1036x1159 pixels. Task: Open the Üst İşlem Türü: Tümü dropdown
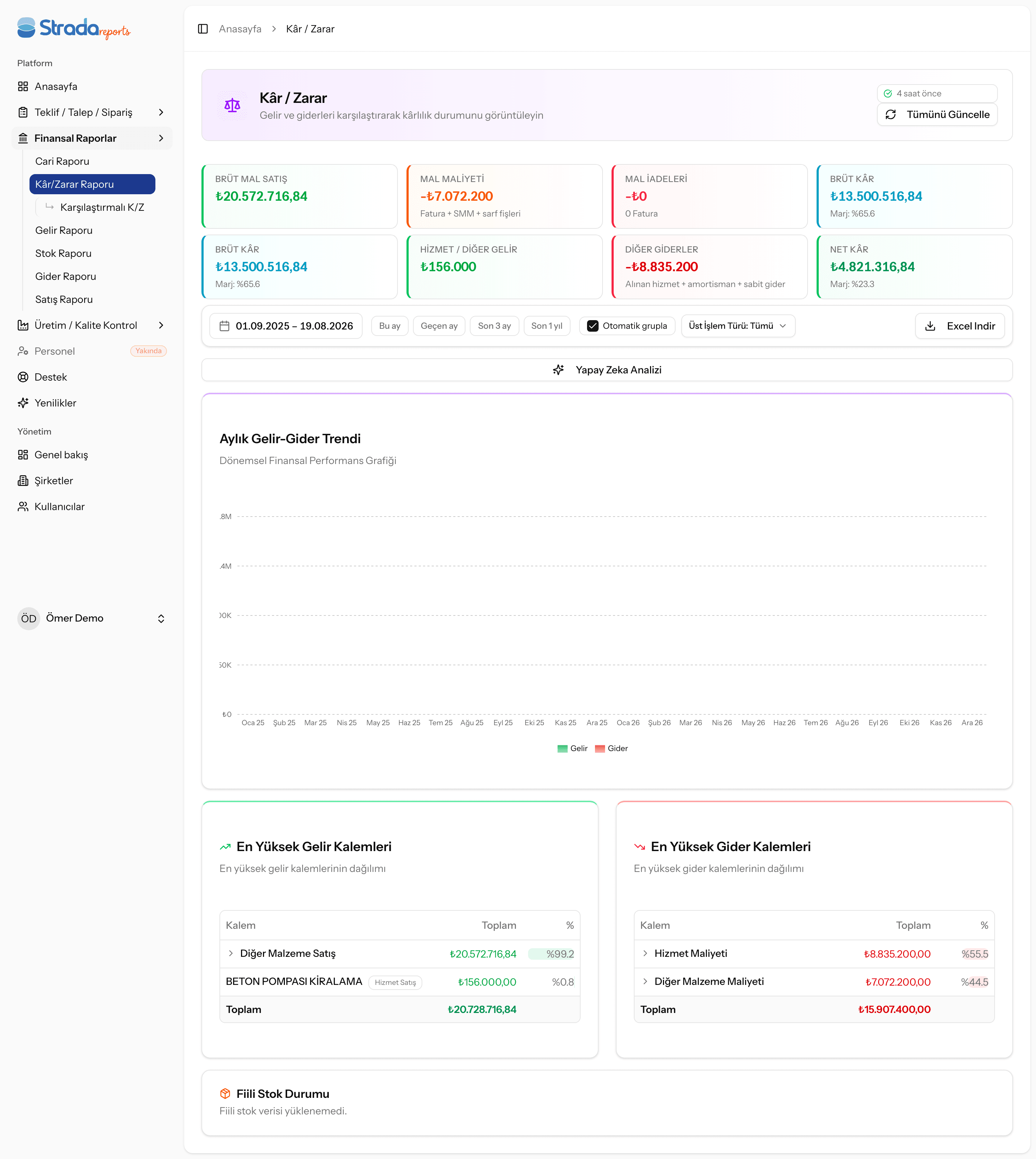pos(738,326)
